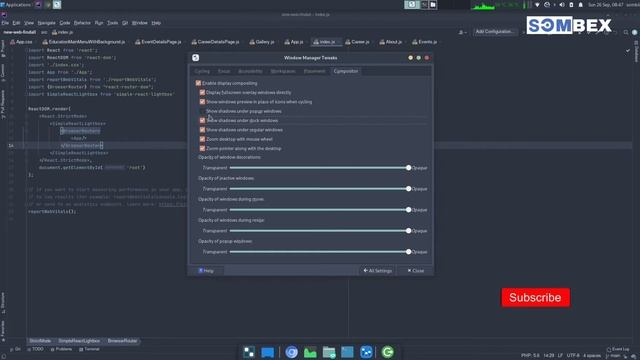Open the Problems tool window
Screen dimensions: 640x360
tap(62, 349)
